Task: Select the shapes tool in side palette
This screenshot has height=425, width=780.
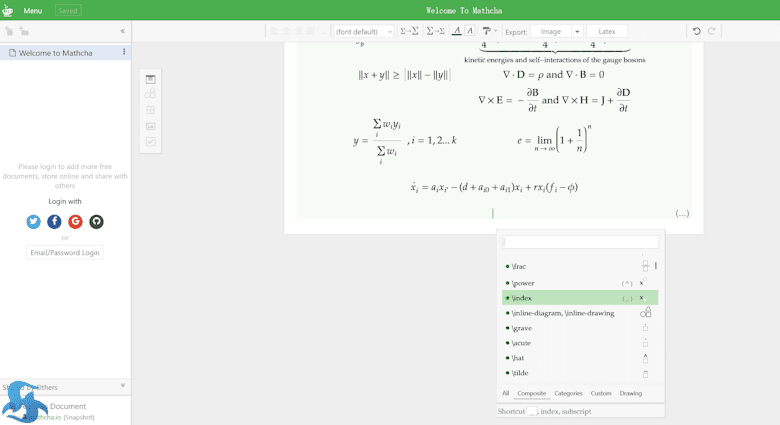Action: pyautogui.click(x=150, y=94)
